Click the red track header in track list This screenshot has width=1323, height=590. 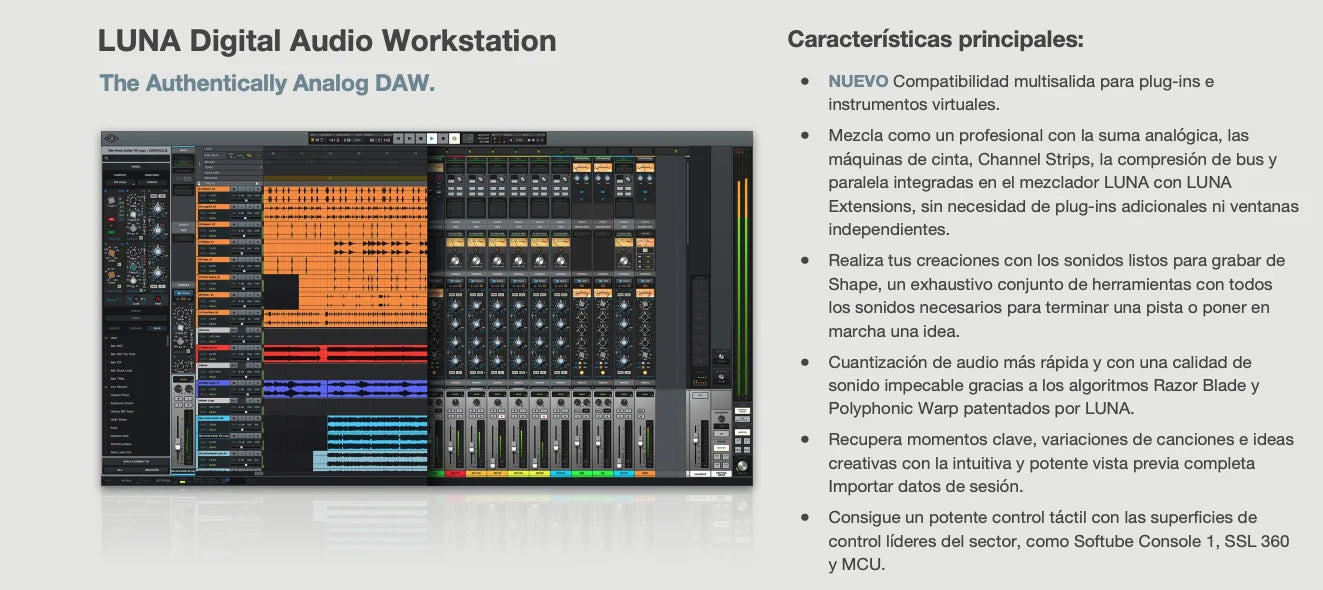tap(213, 348)
